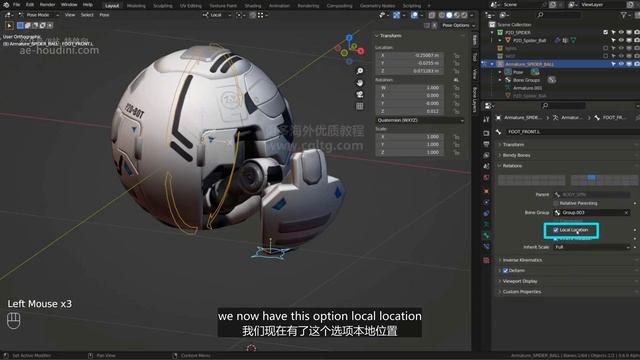Open the Pose menu in viewport header
The width and height of the screenshot is (640, 360).
click(x=104, y=15)
